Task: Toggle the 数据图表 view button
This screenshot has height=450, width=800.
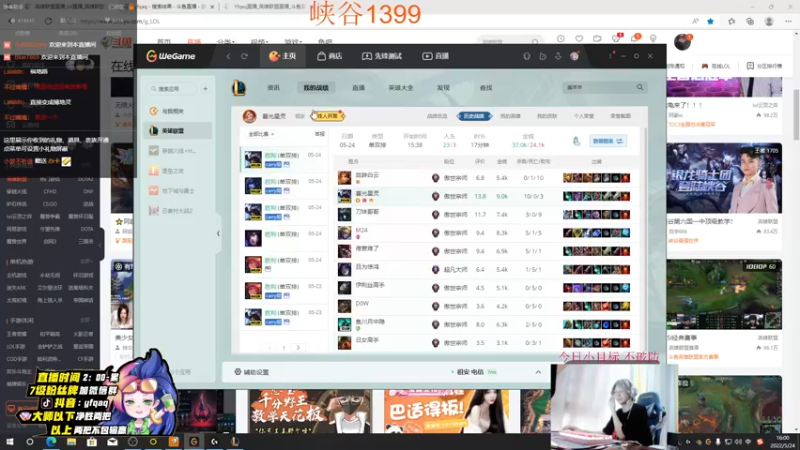Action: tap(608, 141)
